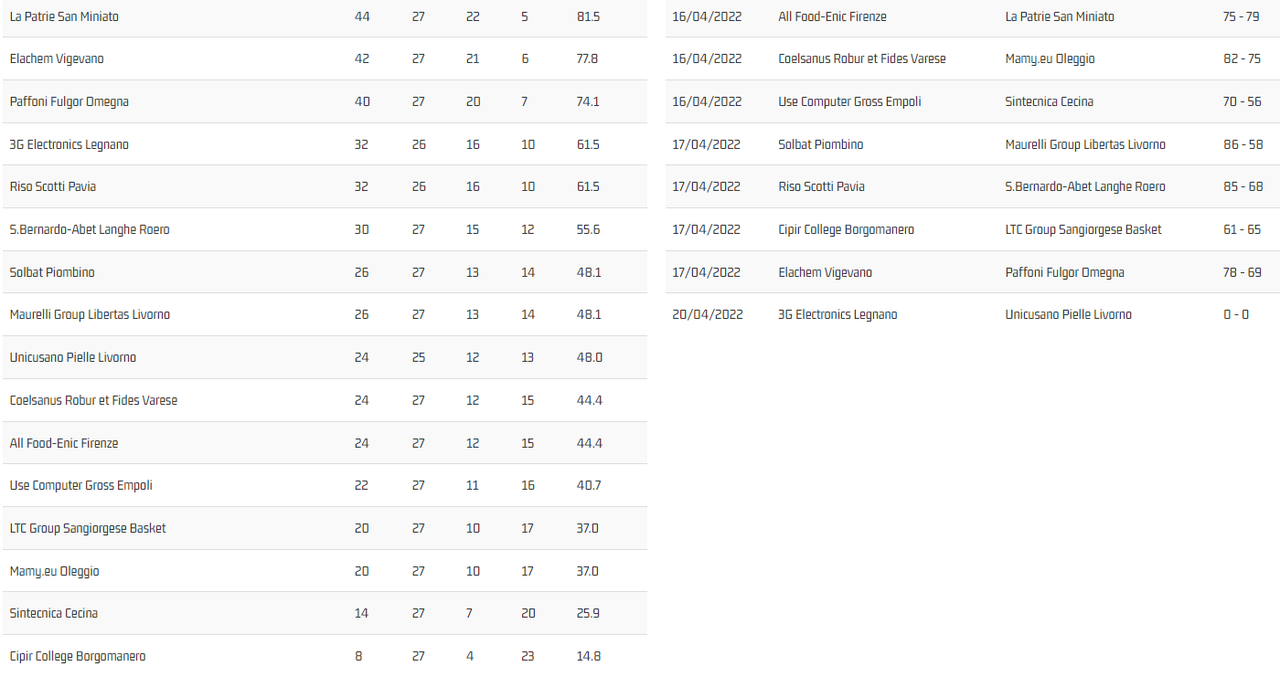Click Solbat Piombino in the standings table
1280x677 pixels.
point(52,272)
